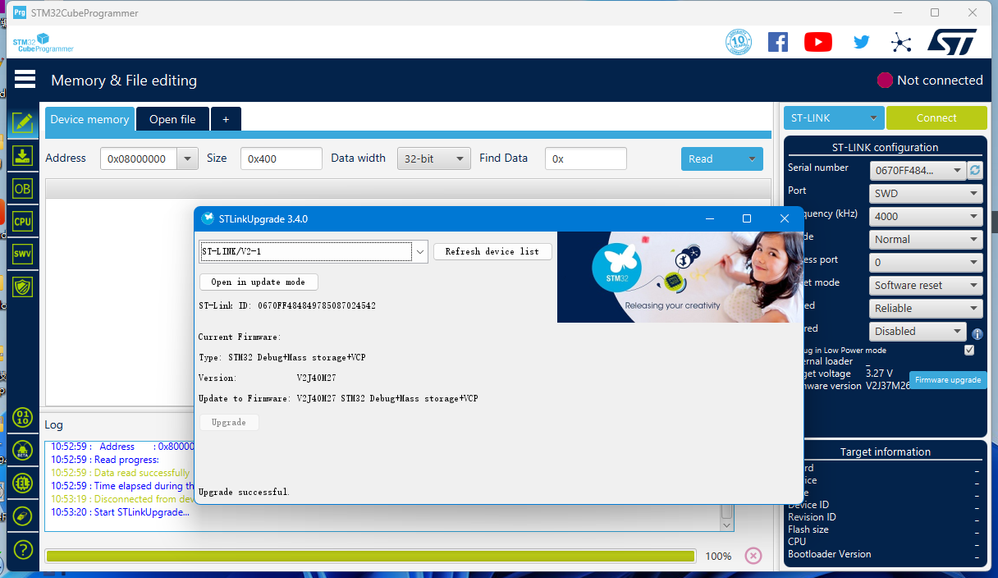
Task: Select the Memory & File editing pencil icon
Action: [x=23, y=122]
